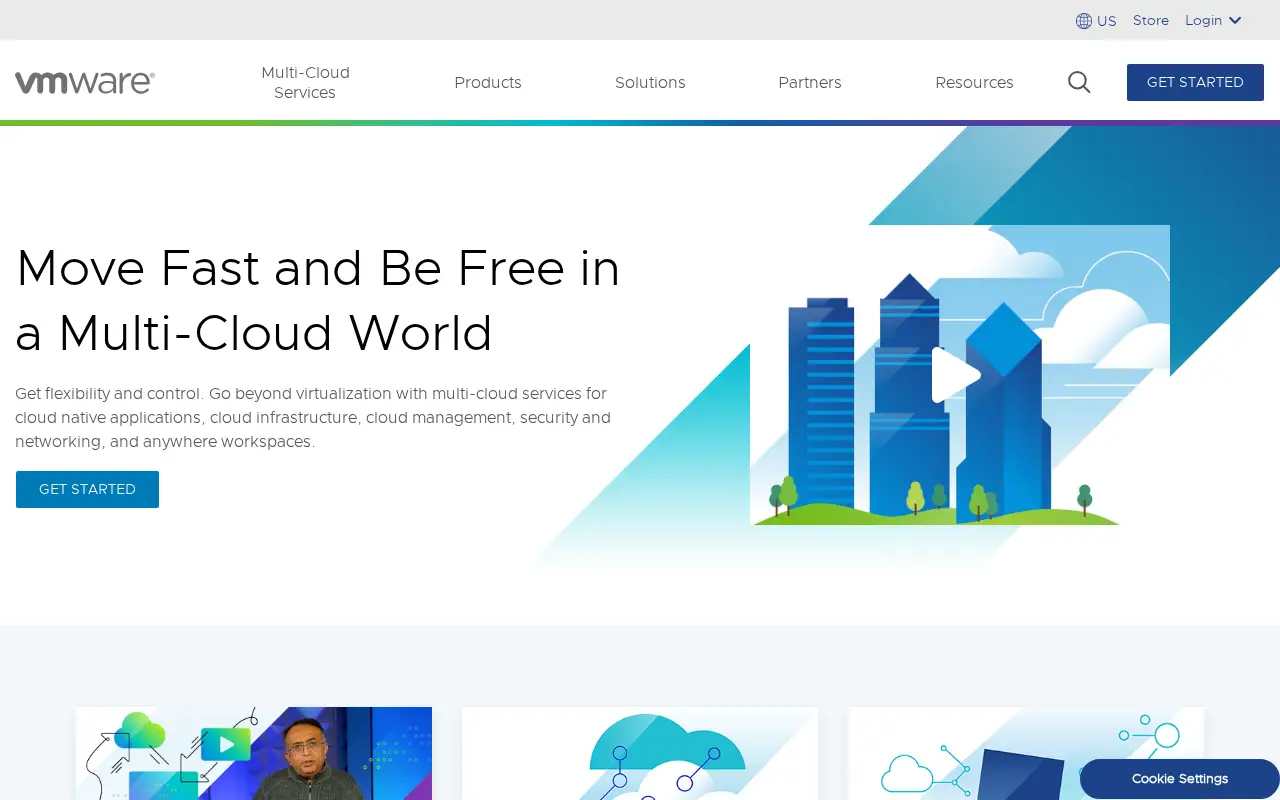Open the search magnifier icon
The height and width of the screenshot is (800, 1280).
pos(1079,82)
